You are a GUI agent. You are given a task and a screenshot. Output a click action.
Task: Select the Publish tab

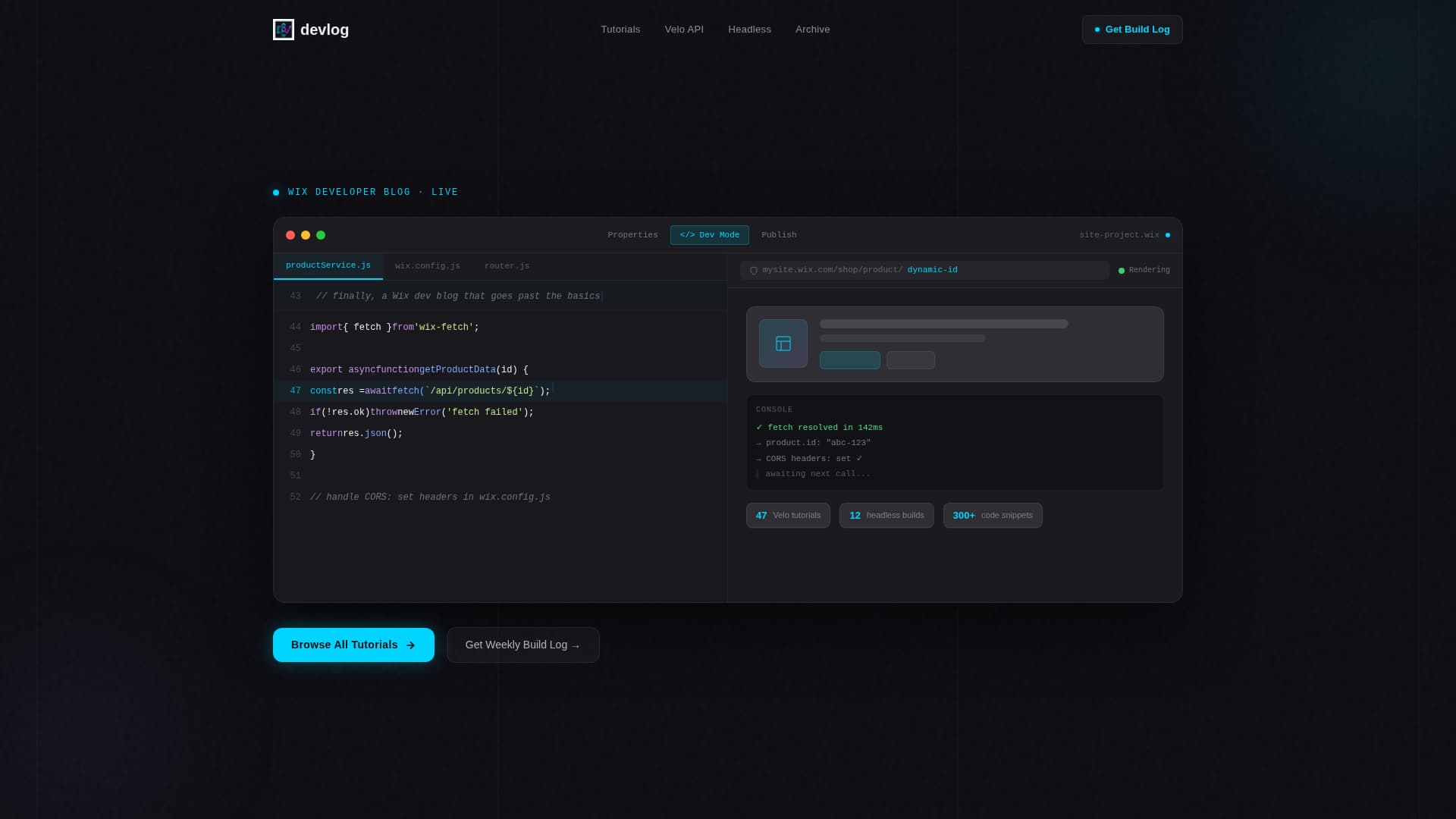(x=779, y=235)
